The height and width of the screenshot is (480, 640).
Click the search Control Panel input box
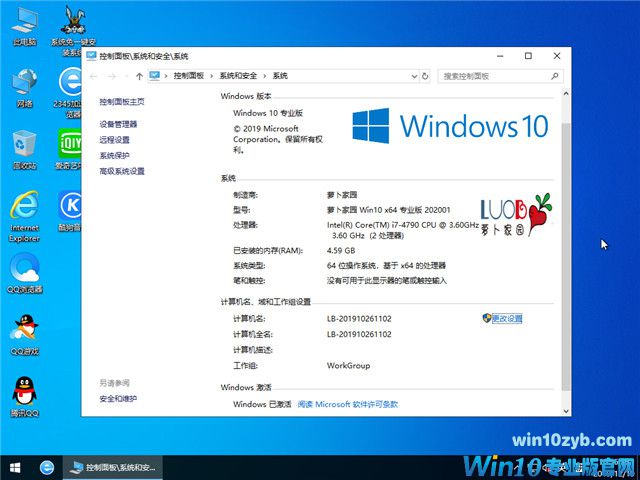[x=495, y=76]
